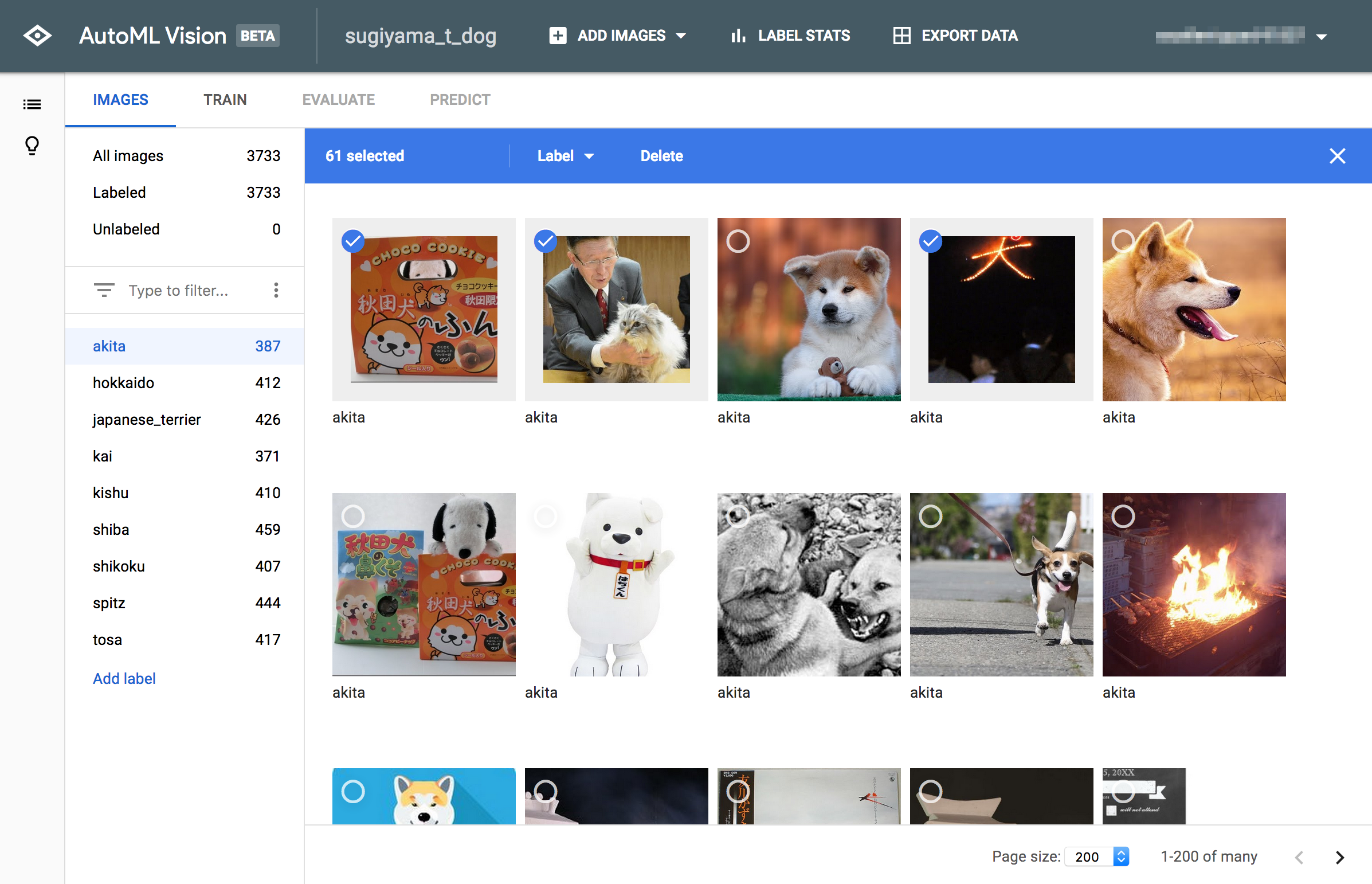Click the Label Stats bar chart icon

coord(738,36)
